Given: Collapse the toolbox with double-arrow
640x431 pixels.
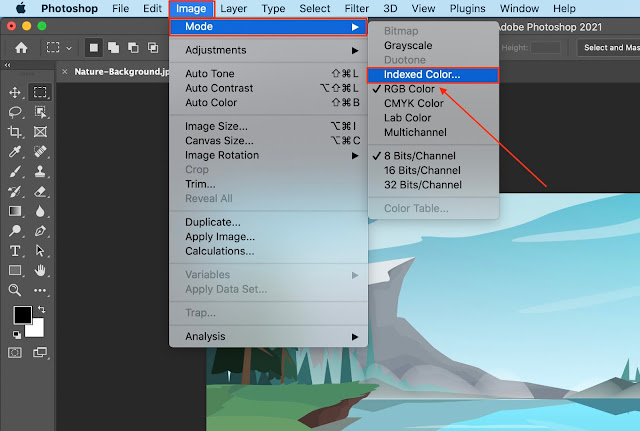Looking at the screenshot, I should pos(7,65).
